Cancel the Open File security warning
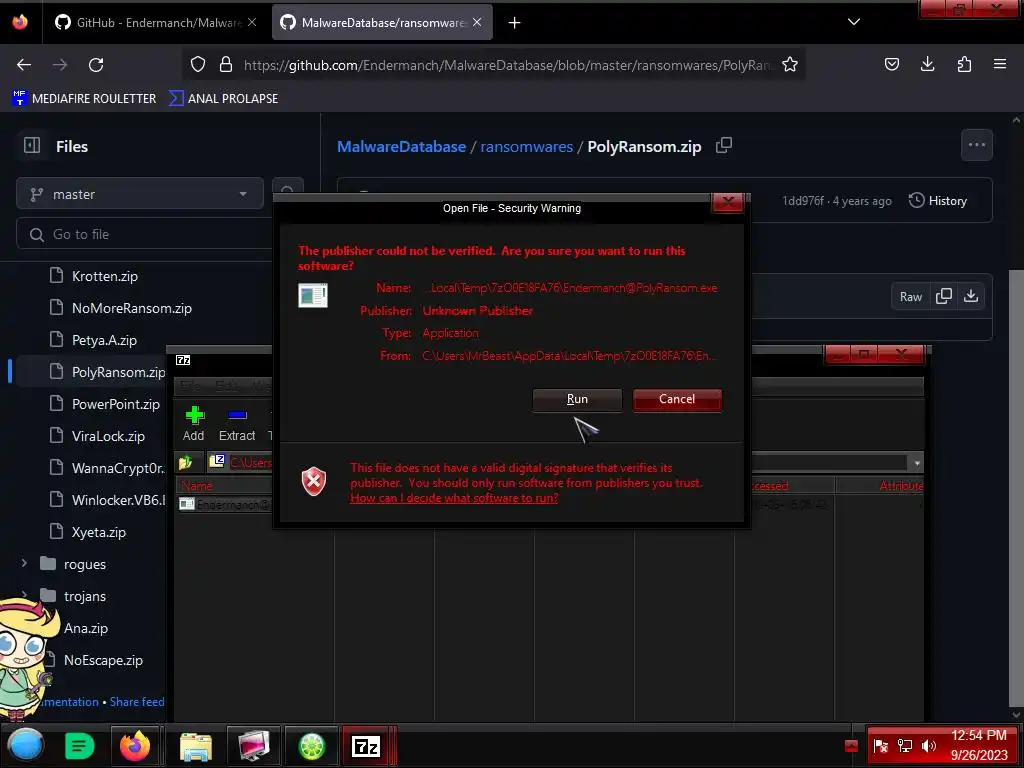This screenshot has height=768, width=1024. point(677,399)
